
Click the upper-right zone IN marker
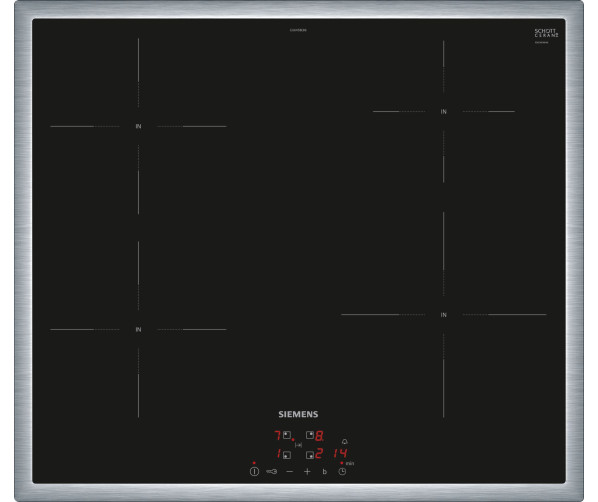(444, 112)
